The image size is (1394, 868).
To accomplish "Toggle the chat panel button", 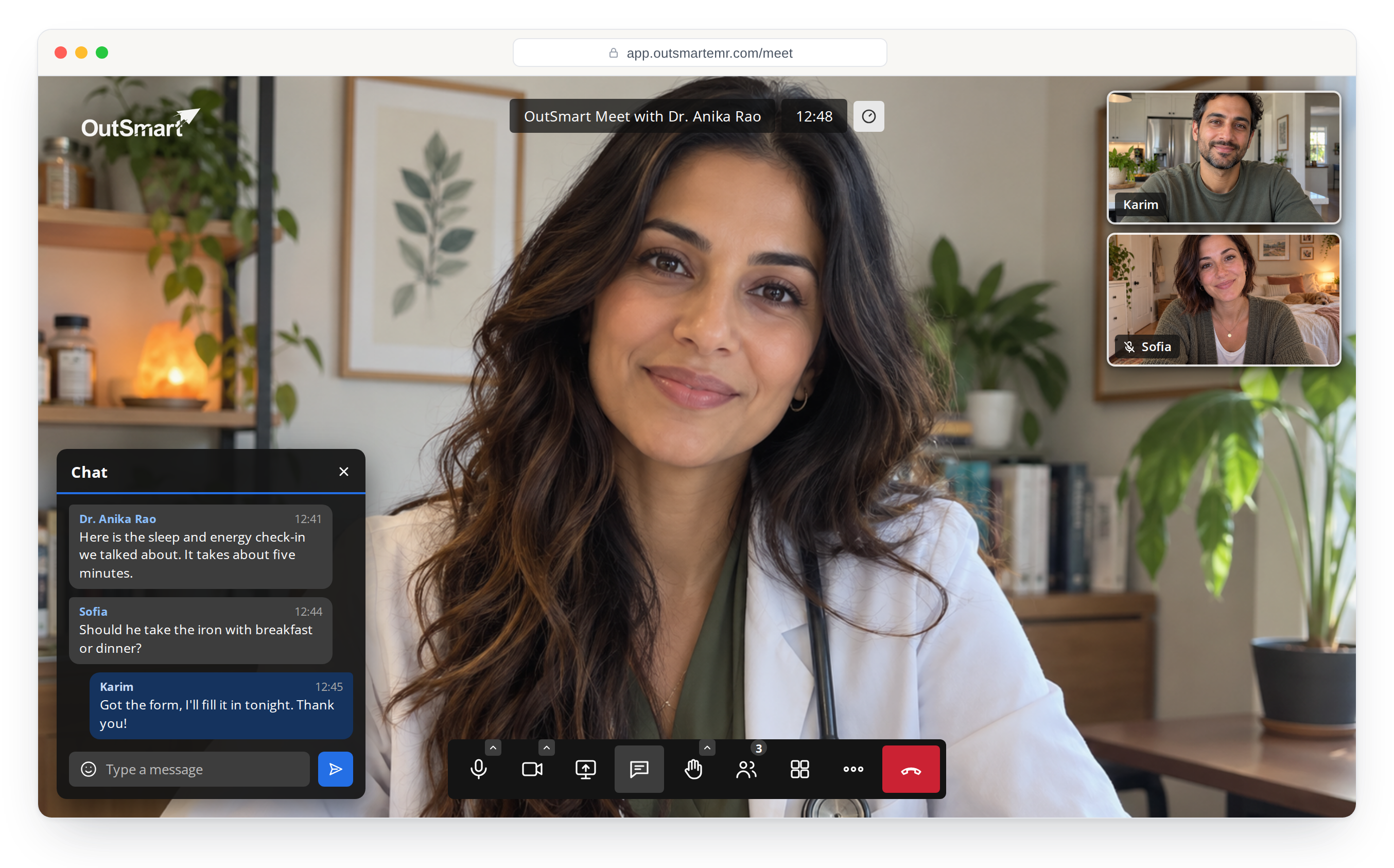I will click(639, 769).
